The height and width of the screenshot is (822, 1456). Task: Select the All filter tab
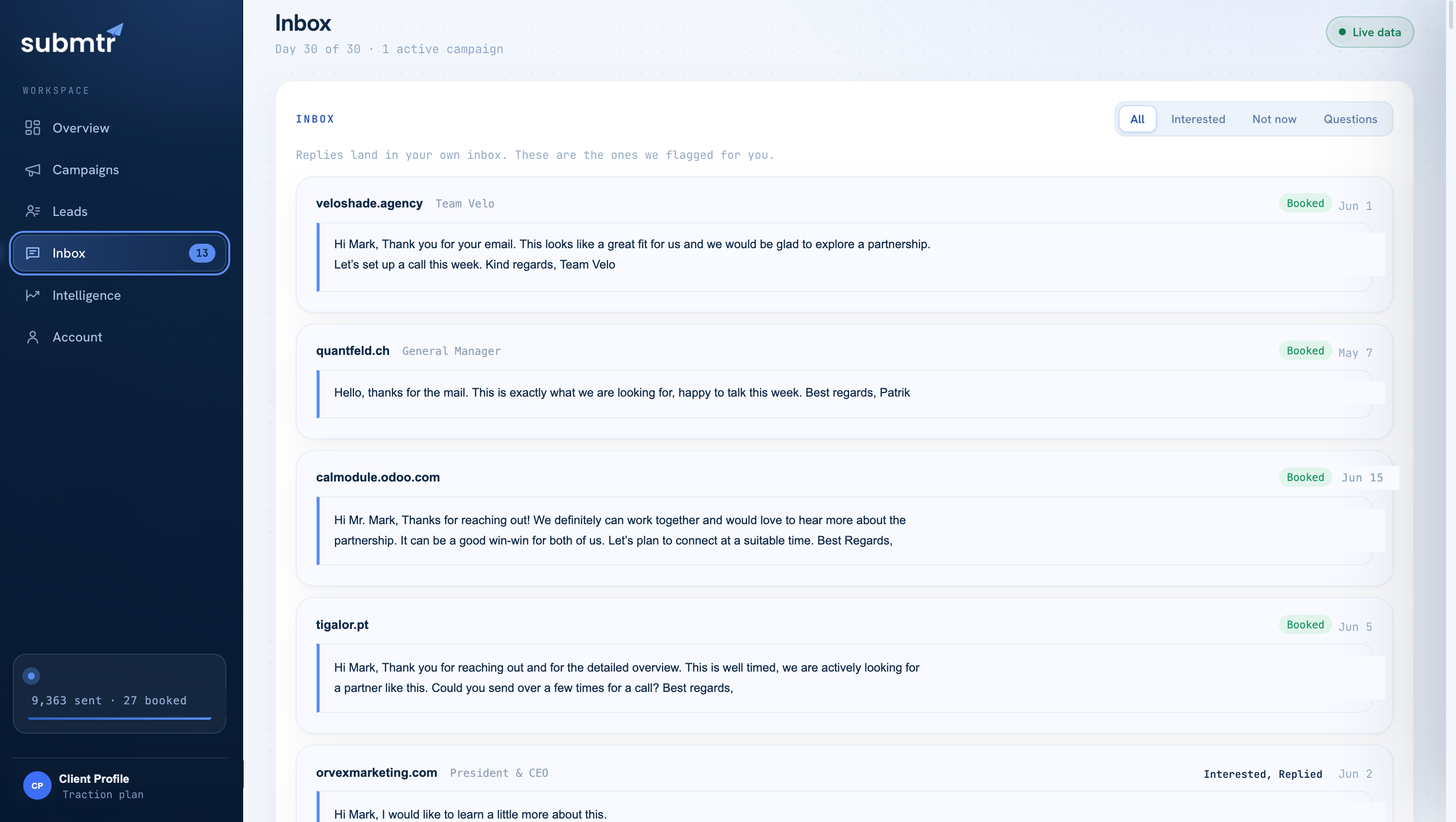[1137, 119]
